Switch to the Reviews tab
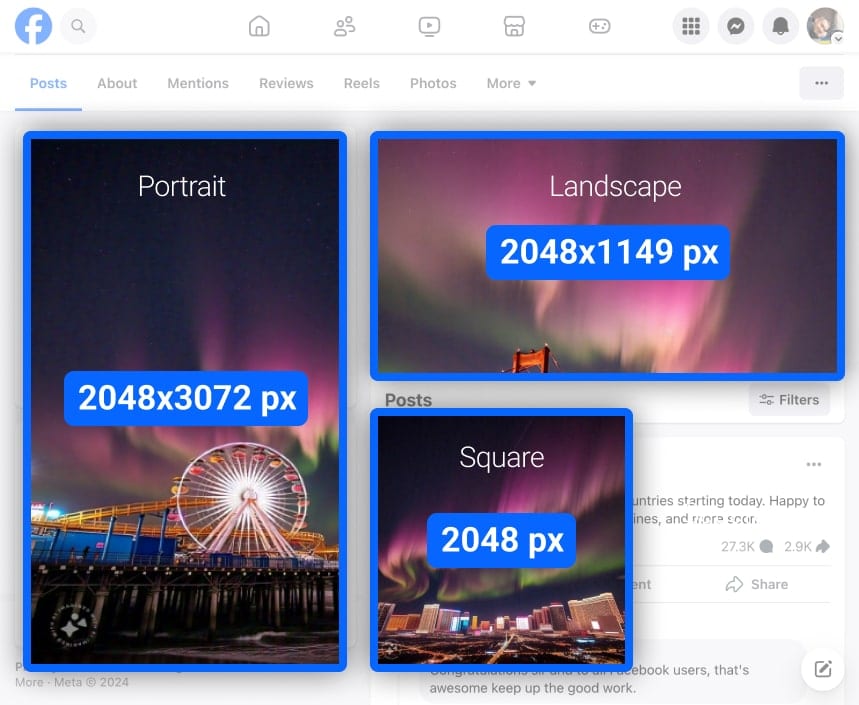Viewport: 859px width, 705px height. pyautogui.click(x=285, y=83)
